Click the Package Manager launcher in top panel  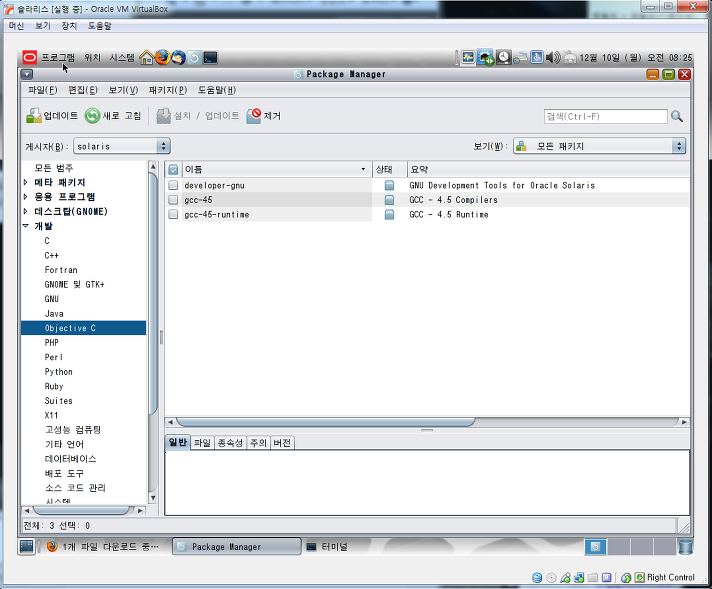click(194, 58)
